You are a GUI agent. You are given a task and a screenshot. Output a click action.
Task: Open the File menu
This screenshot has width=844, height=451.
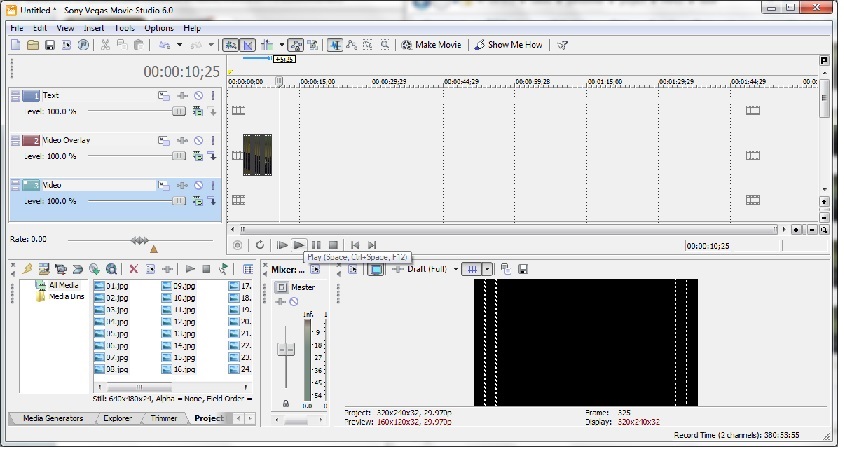[x=16, y=28]
